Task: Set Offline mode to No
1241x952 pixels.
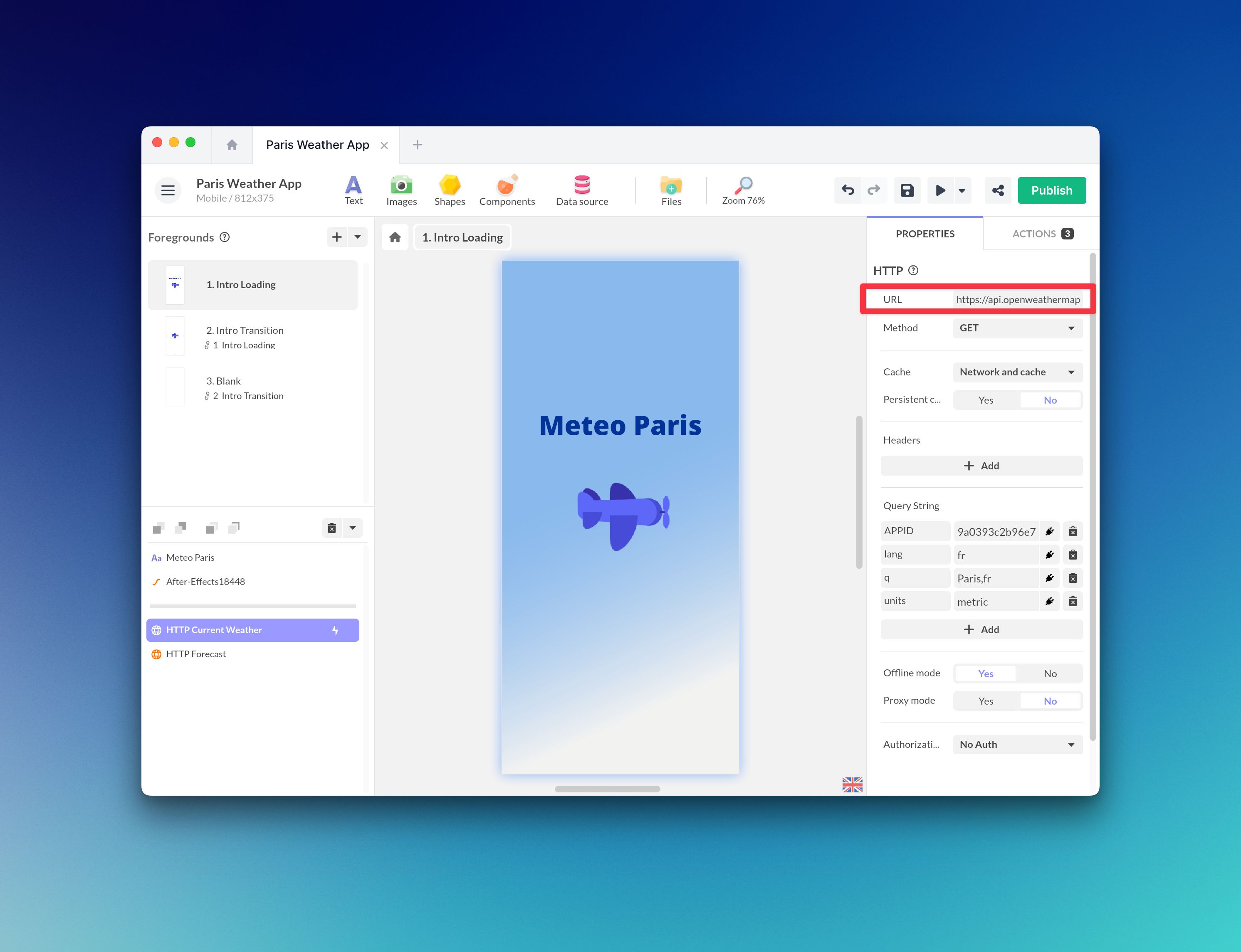Action: click(1050, 674)
